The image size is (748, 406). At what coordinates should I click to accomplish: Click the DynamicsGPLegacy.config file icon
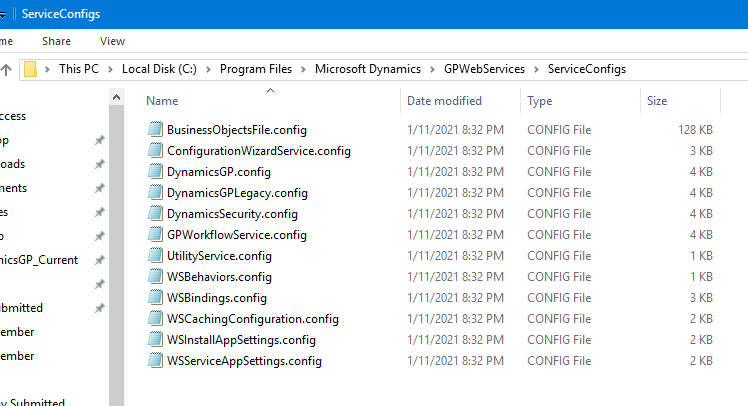pyautogui.click(x=155, y=192)
